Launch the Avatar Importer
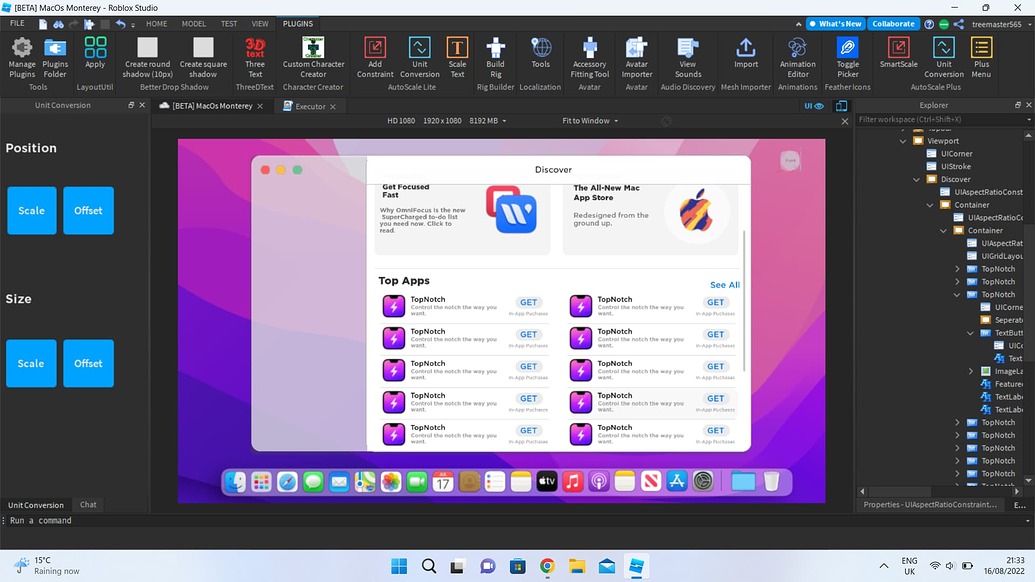This screenshot has width=1035, height=582. click(636, 57)
